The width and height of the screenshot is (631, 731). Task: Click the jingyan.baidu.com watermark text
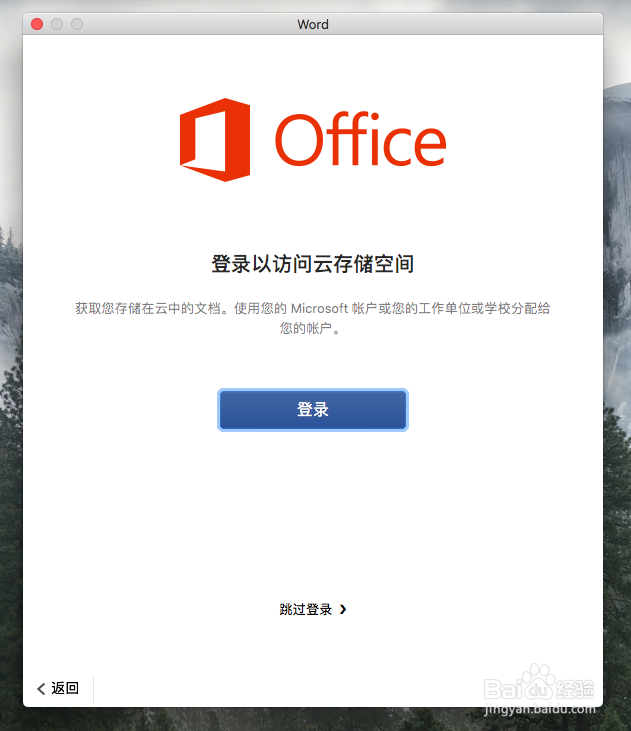[538, 711]
